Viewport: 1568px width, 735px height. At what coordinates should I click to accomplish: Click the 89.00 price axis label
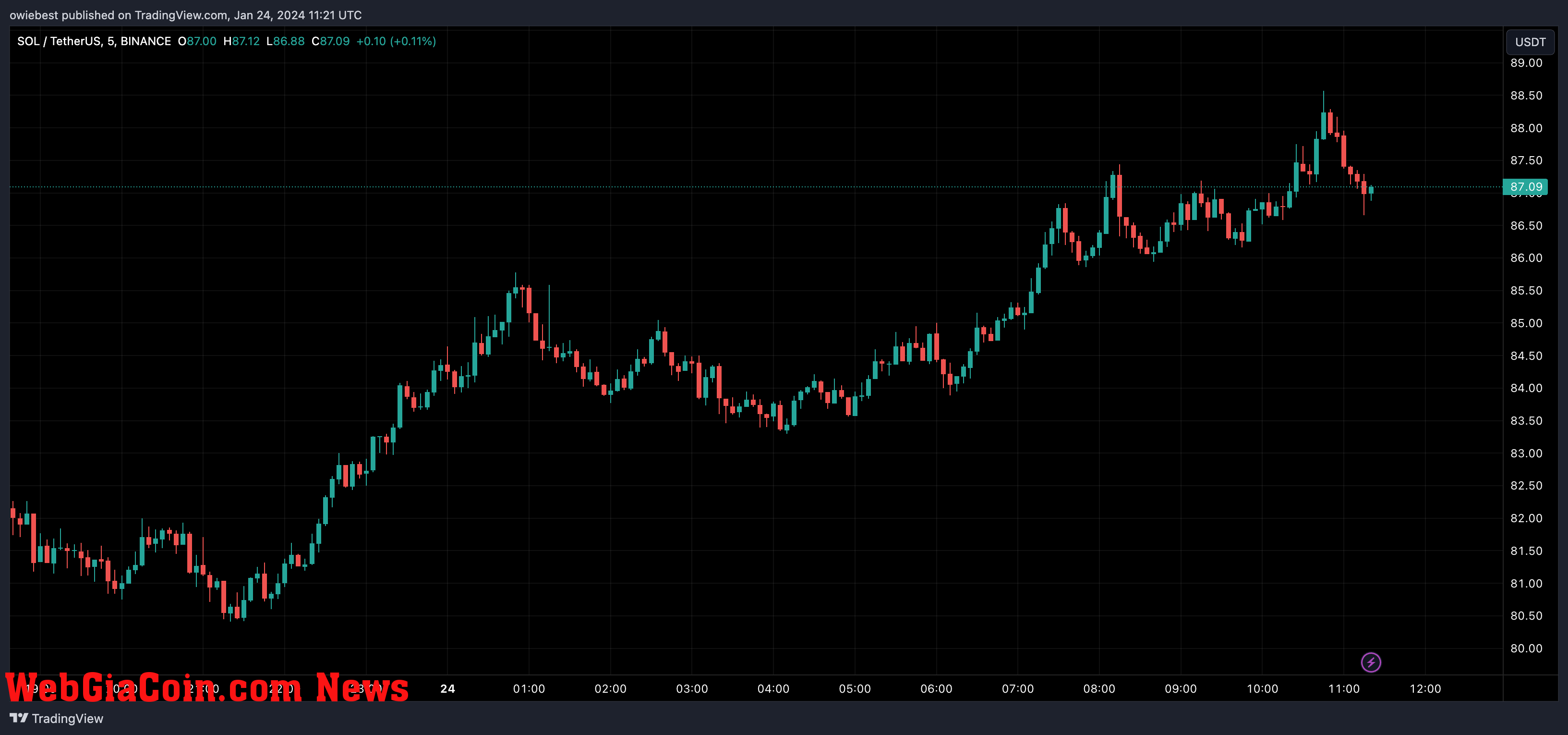click(1526, 63)
